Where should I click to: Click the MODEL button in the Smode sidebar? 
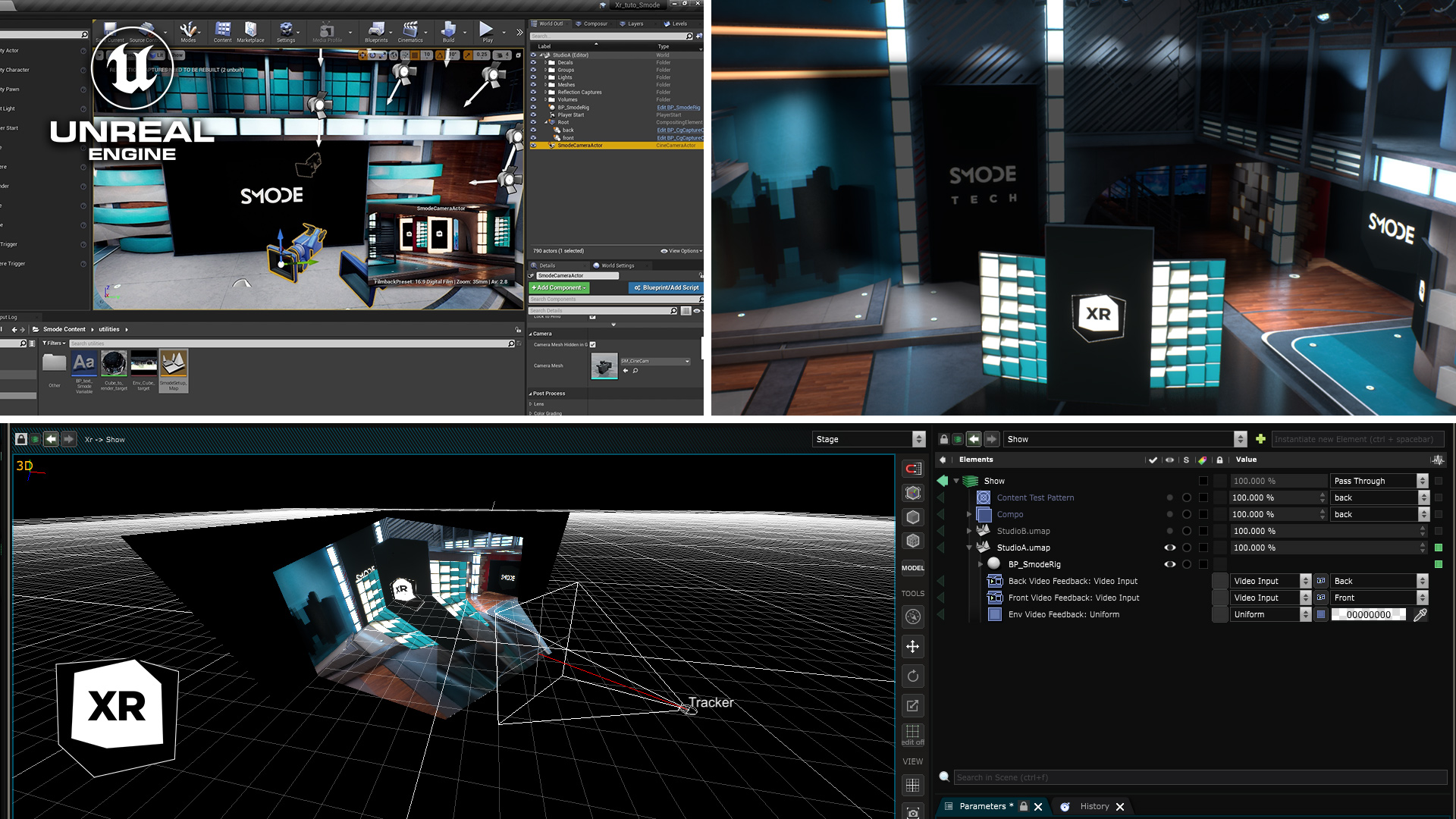pos(913,568)
